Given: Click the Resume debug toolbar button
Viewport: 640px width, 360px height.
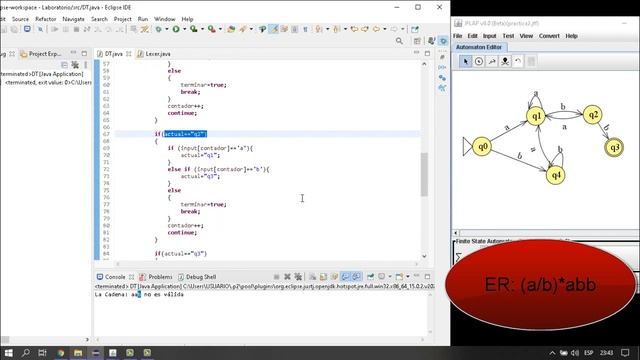Looking at the screenshot, I should click(55, 29).
